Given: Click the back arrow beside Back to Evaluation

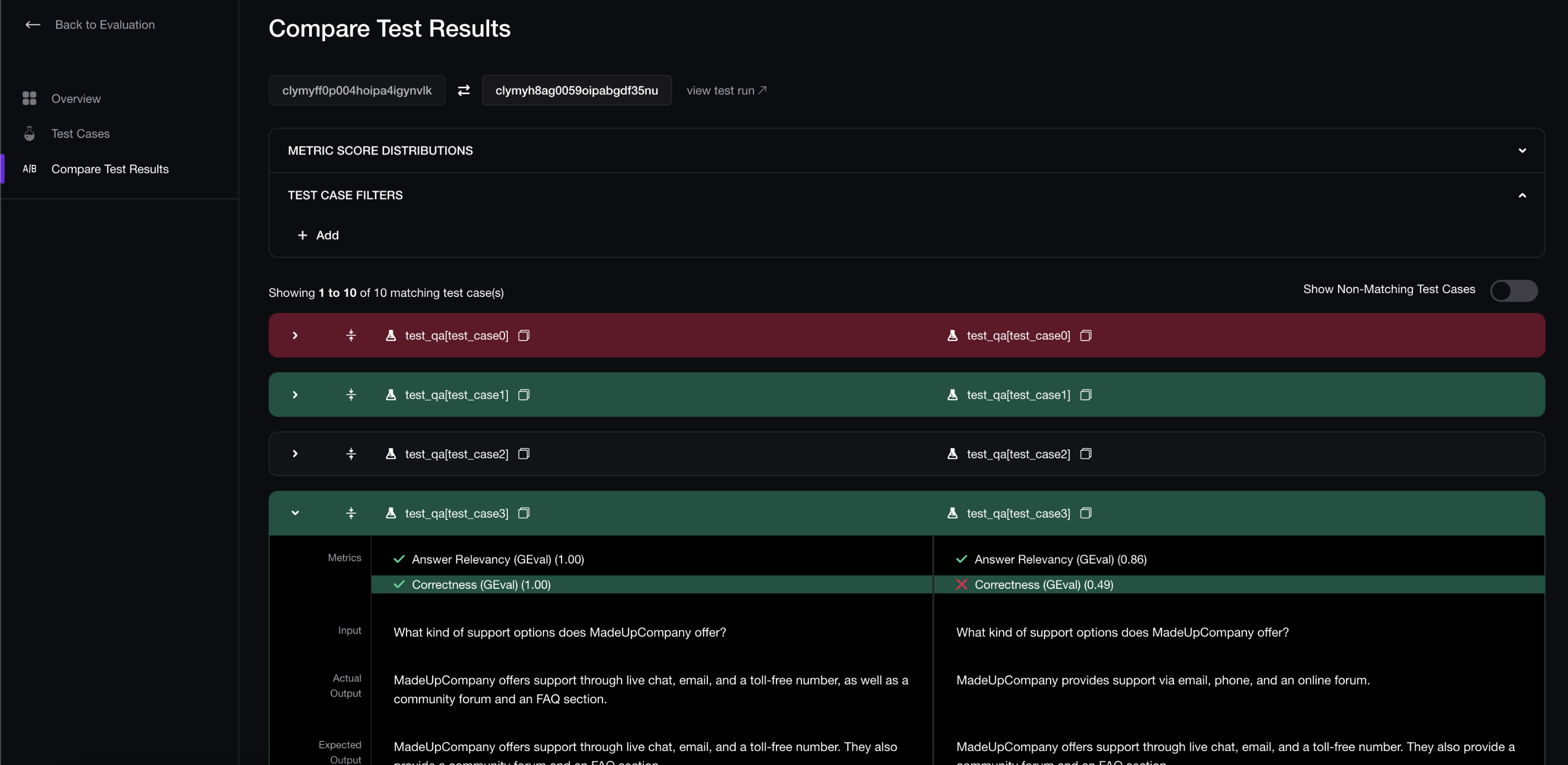Looking at the screenshot, I should [33, 25].
